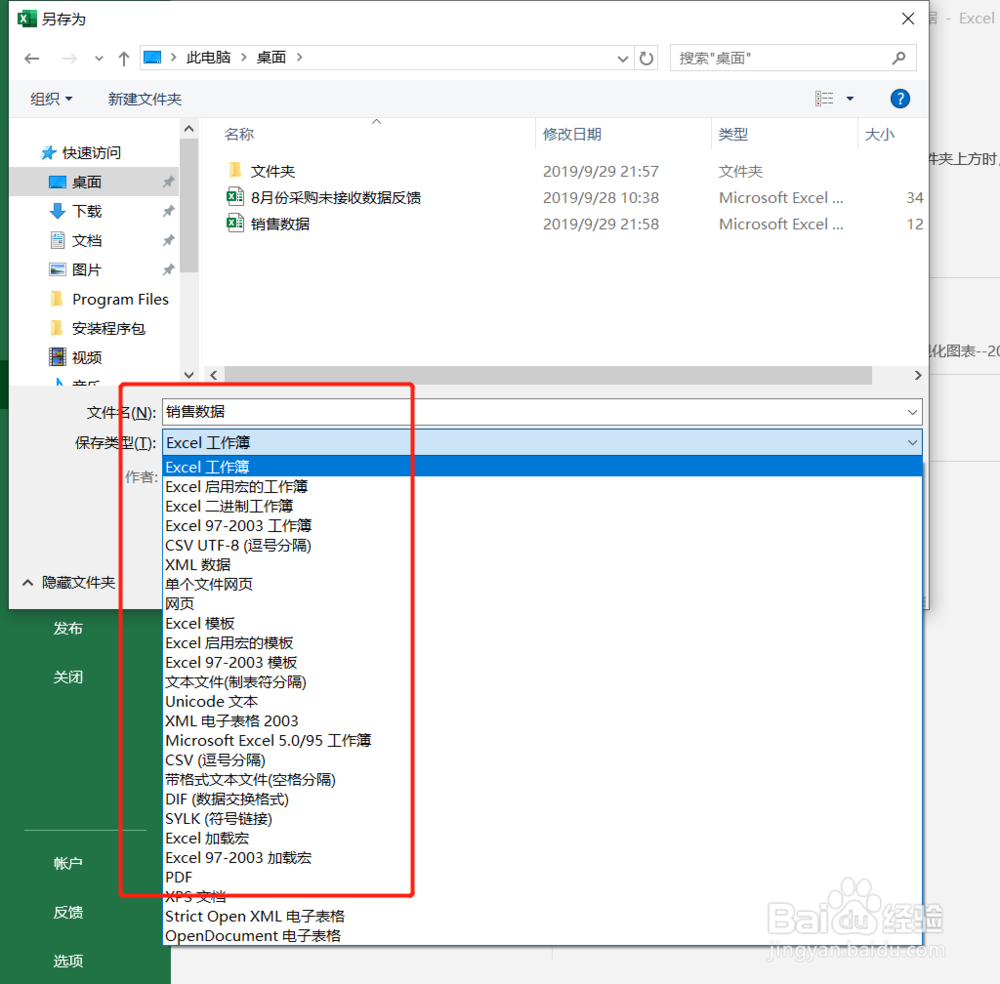Screen dimensions: 1000x984
Task: Click the pin icon beside 桌面
Action: coord(168,182)
